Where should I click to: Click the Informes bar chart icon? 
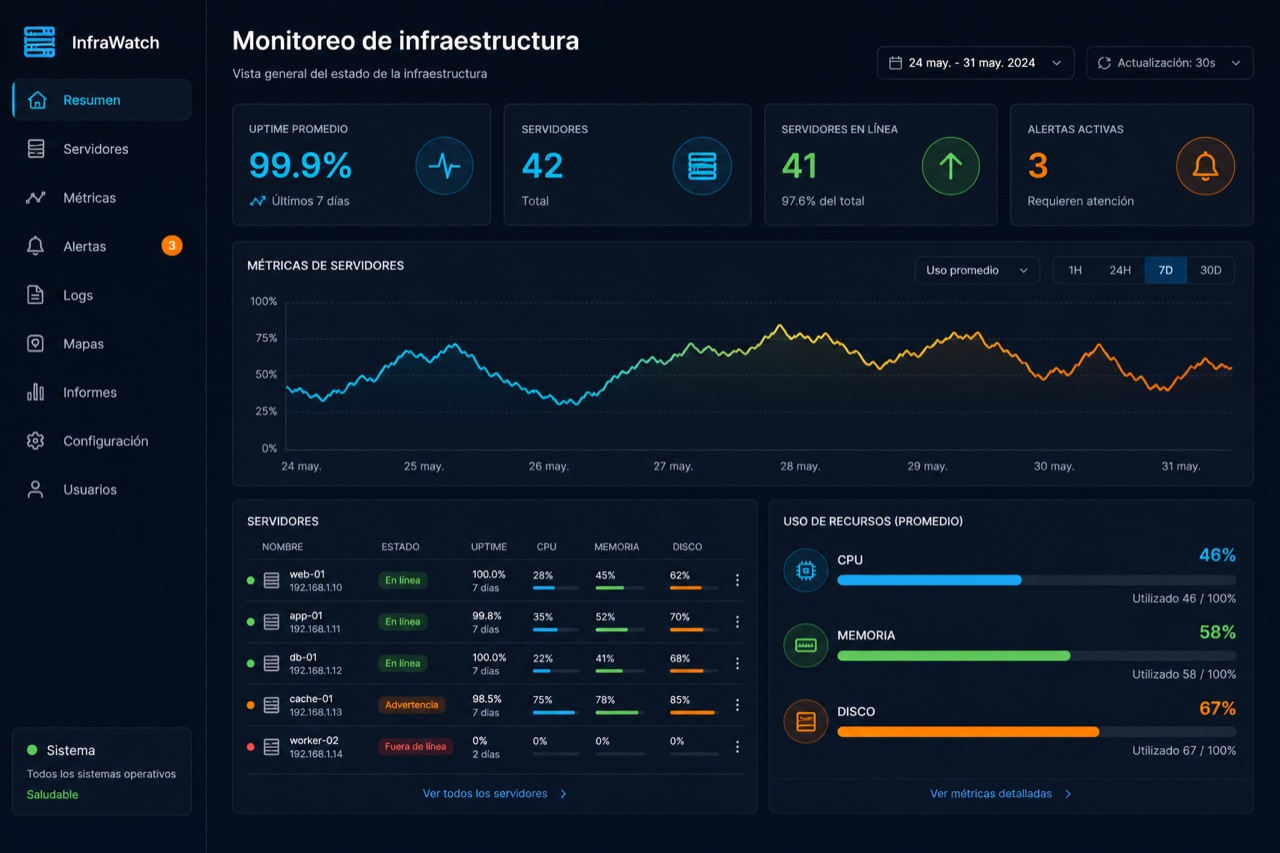tap(36, 392)
